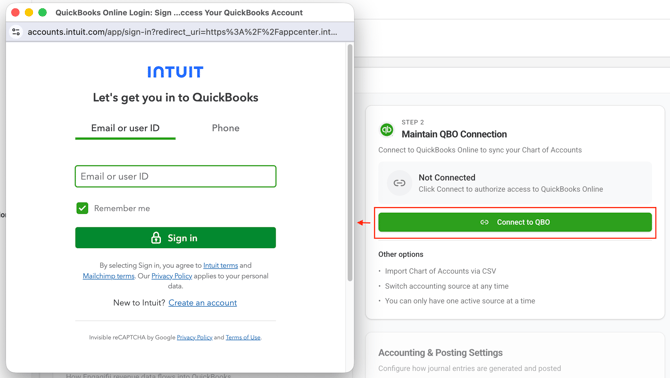The image size is (670, 378).
Task: Click the link icon beside Not Connected
Action: point(399,183)
